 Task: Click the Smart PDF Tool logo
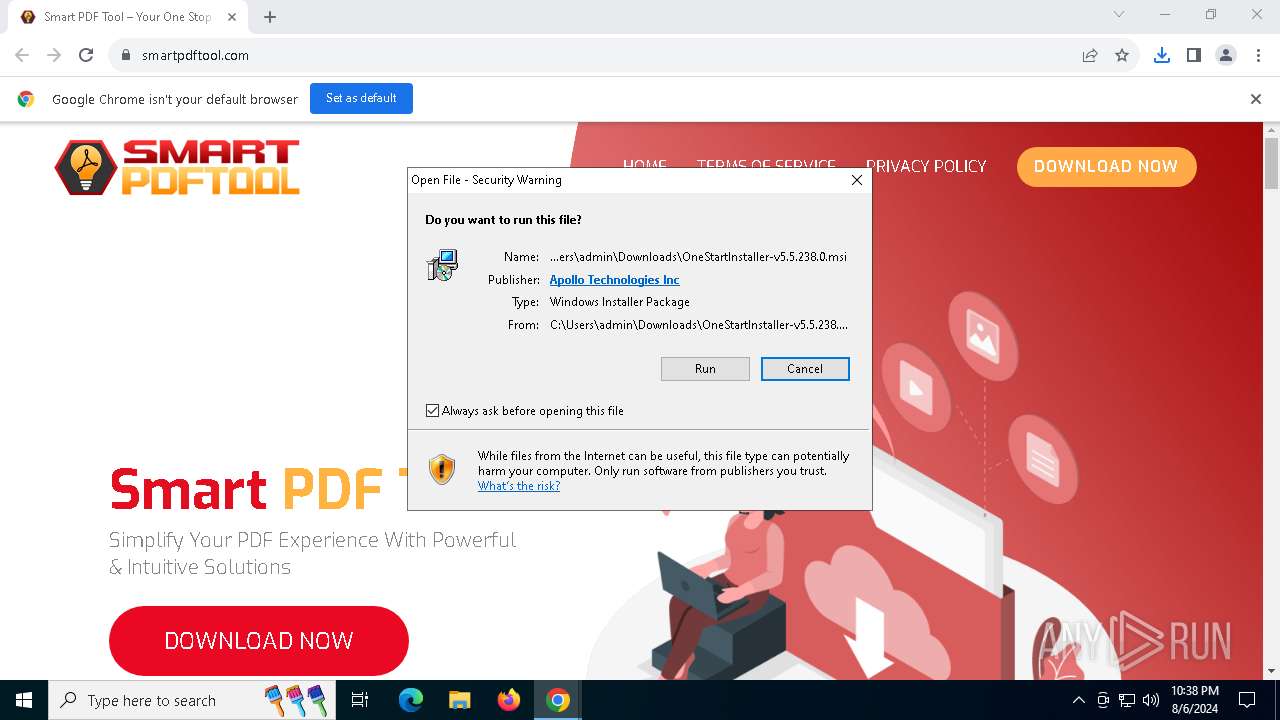(178, 166)
